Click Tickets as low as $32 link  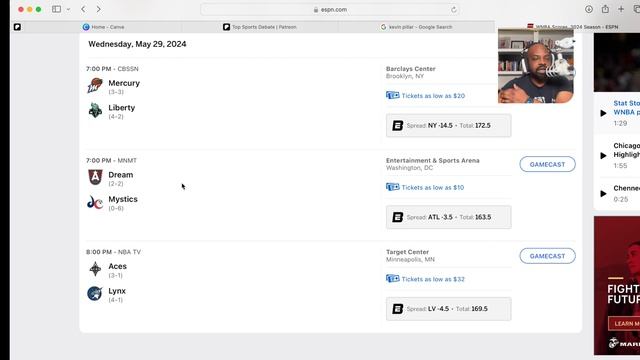(433, 279)
